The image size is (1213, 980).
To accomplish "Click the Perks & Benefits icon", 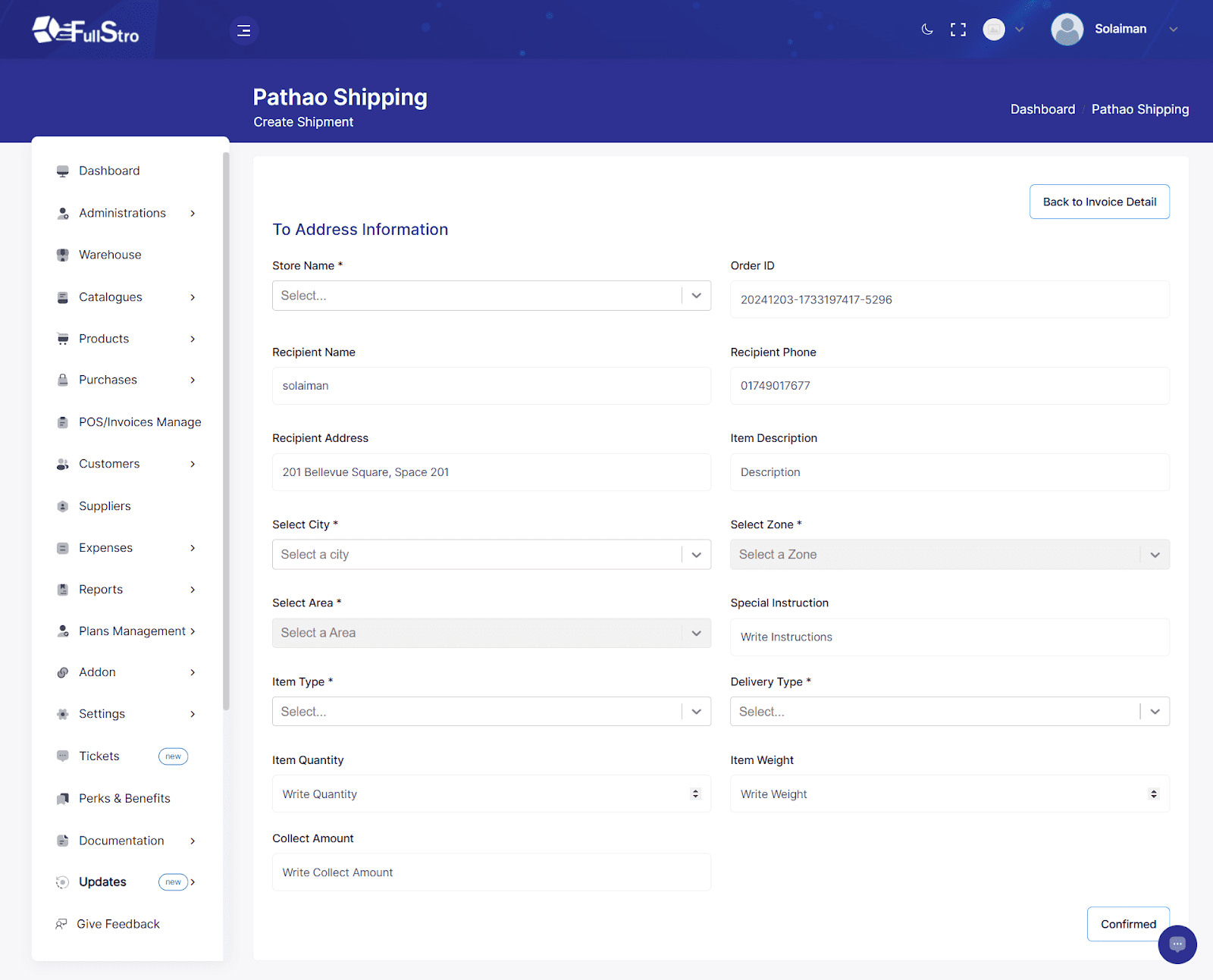I will [63, 799].
